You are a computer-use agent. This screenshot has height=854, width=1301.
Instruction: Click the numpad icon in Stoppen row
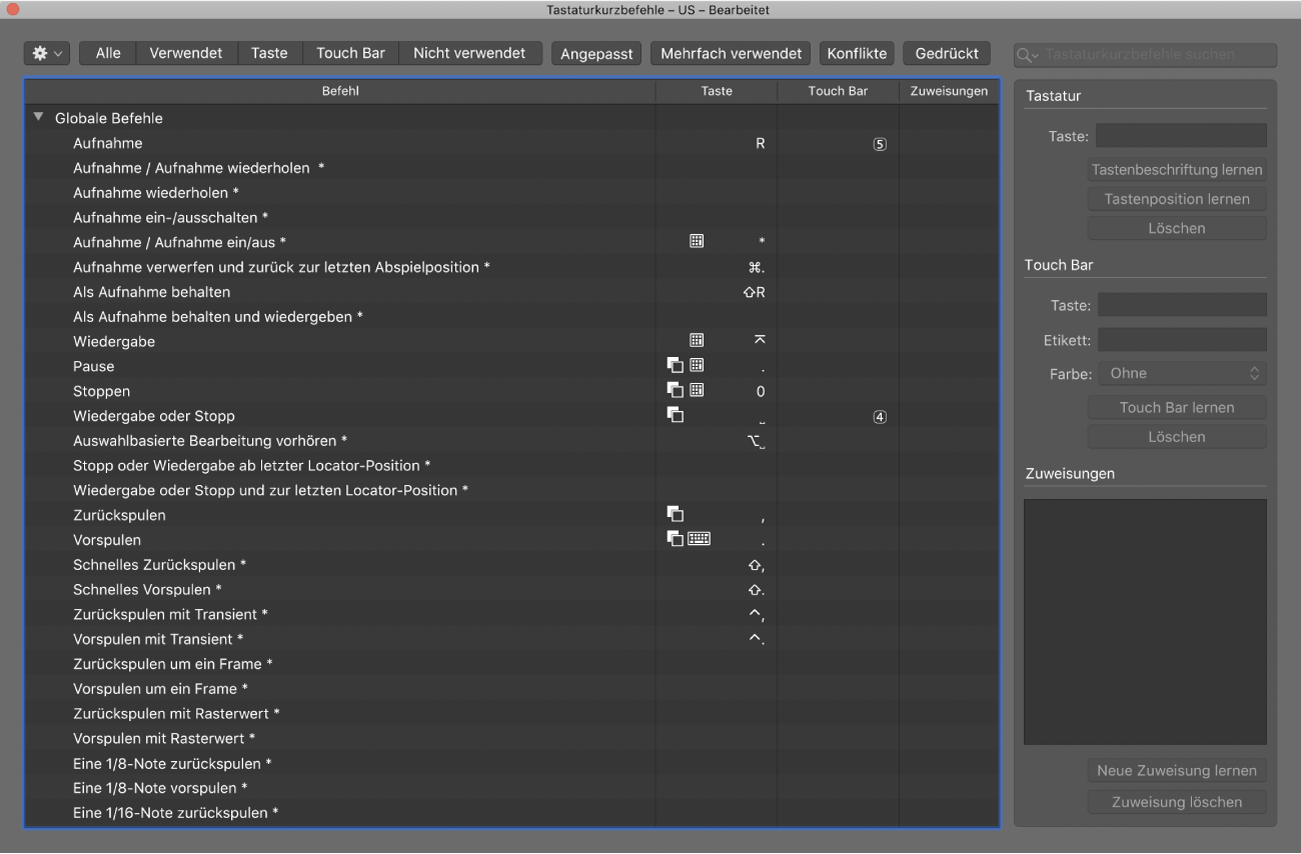[697, 391]
